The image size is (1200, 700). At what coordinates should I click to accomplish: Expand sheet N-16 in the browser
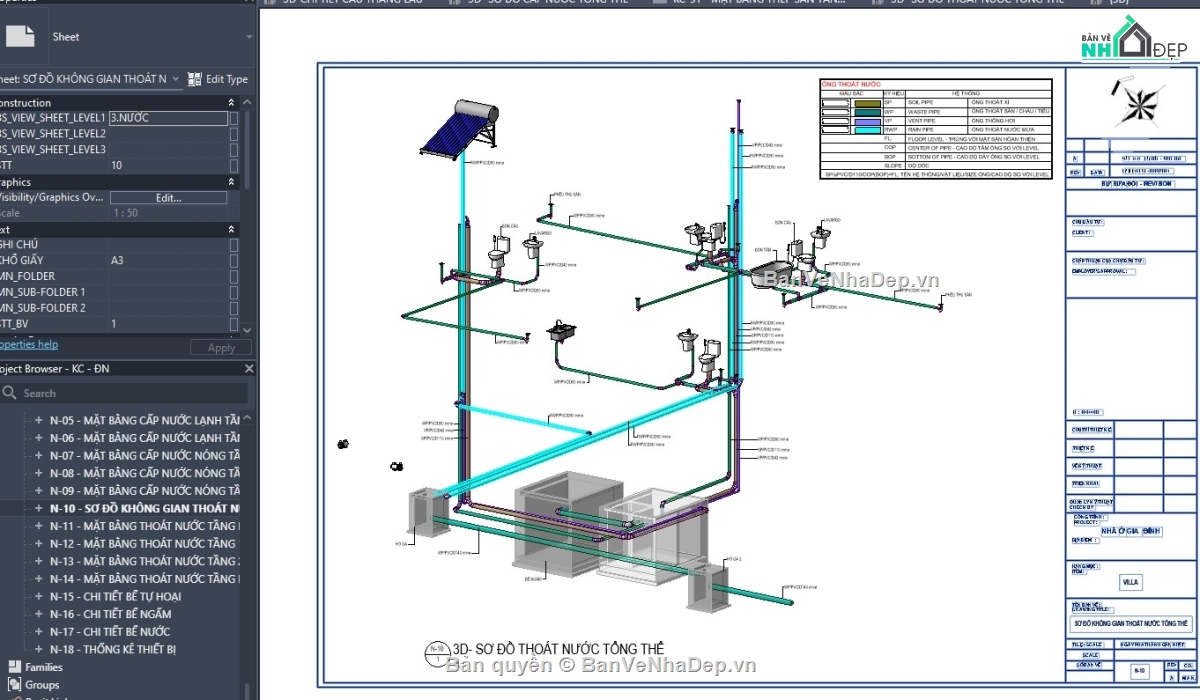click(x=38, y=615)
